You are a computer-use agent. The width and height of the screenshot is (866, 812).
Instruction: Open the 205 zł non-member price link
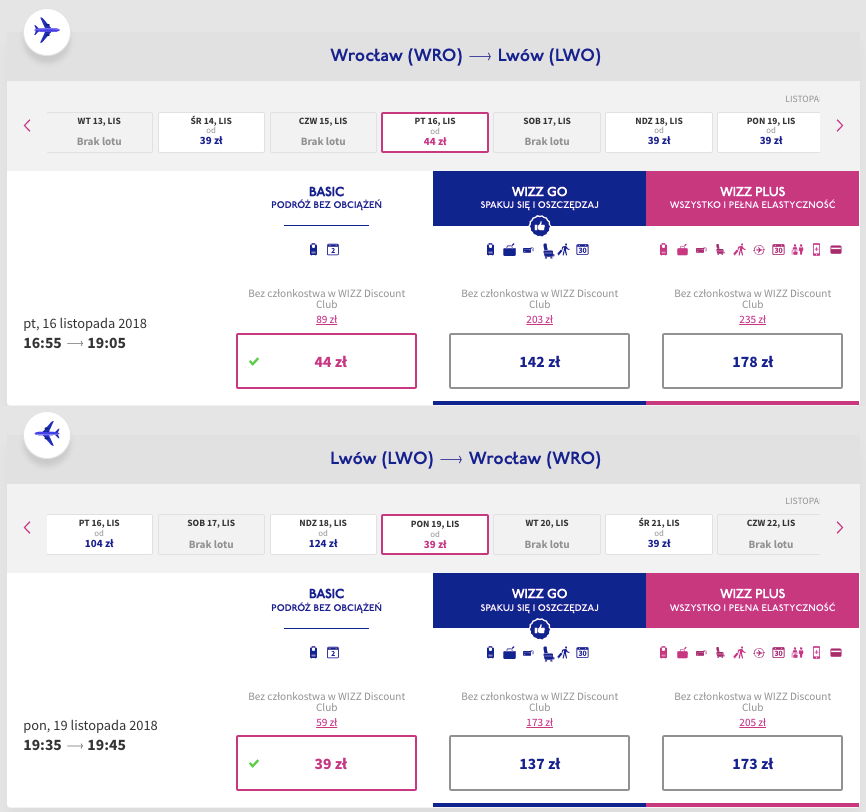pyautogui.click(x=753, y=723)
